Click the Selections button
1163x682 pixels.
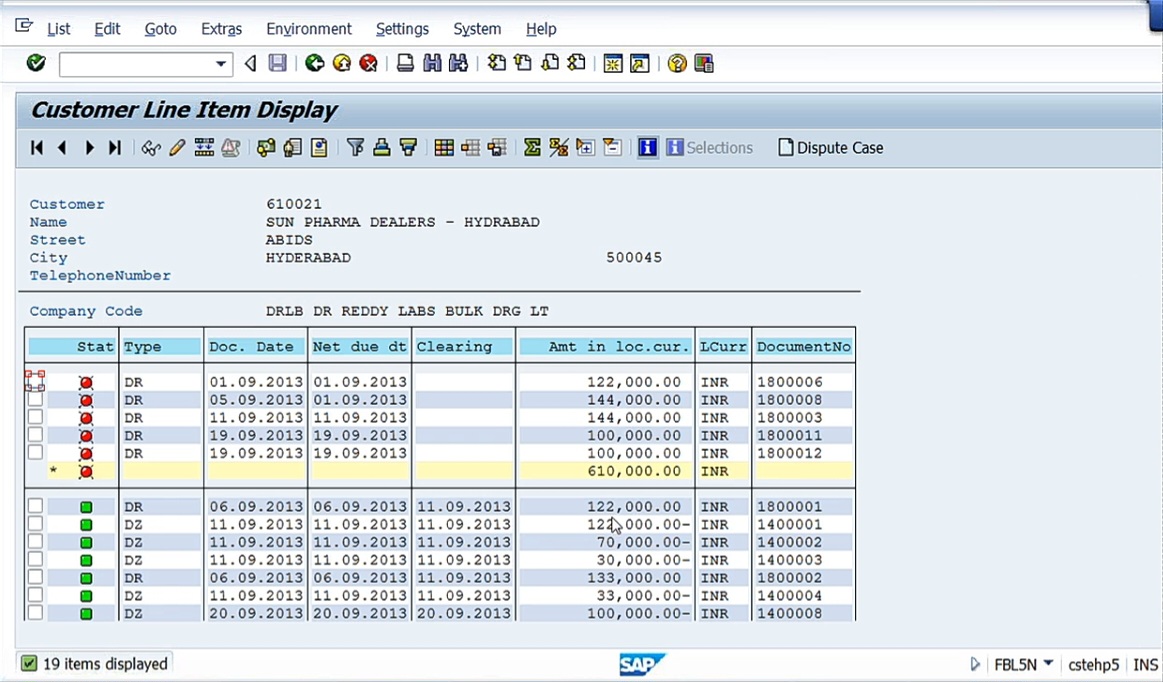pos(710,148)
